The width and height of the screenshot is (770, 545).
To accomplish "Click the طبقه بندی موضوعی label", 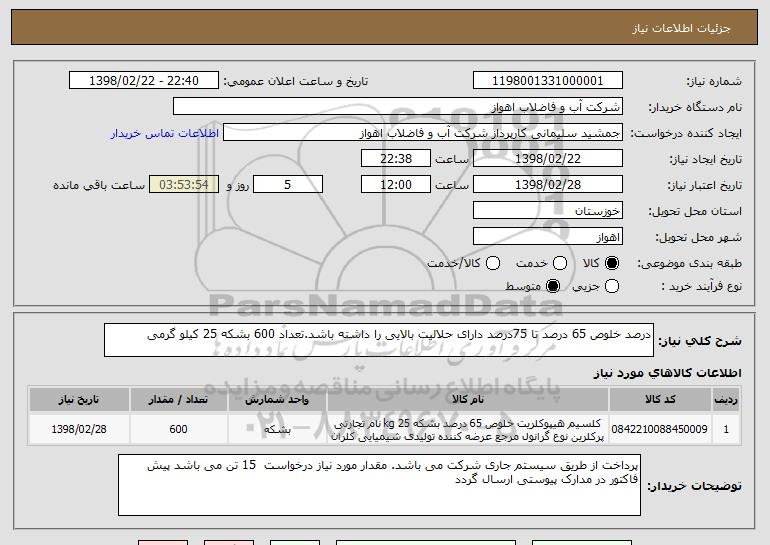I will coord(689,264).
